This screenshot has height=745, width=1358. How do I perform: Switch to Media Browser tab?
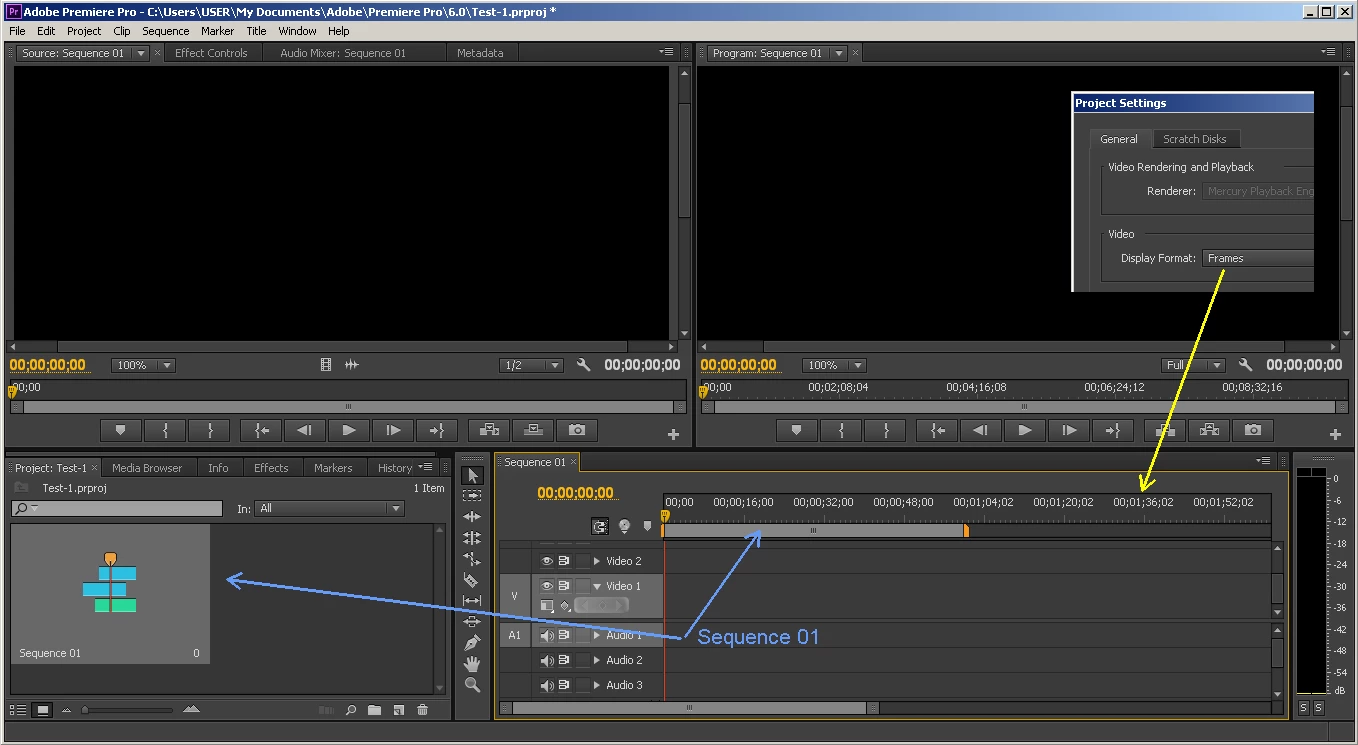[x=147, y=468]
